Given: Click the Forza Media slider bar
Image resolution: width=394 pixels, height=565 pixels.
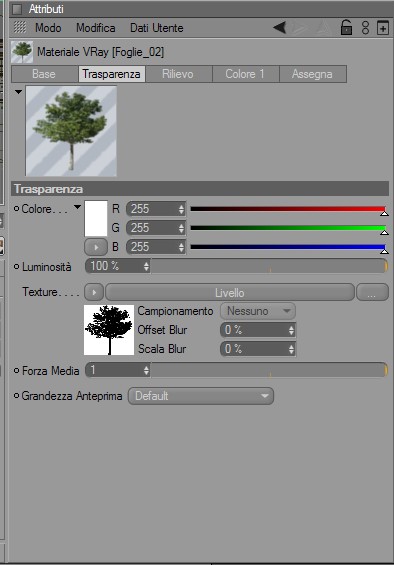Looking at the screenshot, I should [269, 370].
